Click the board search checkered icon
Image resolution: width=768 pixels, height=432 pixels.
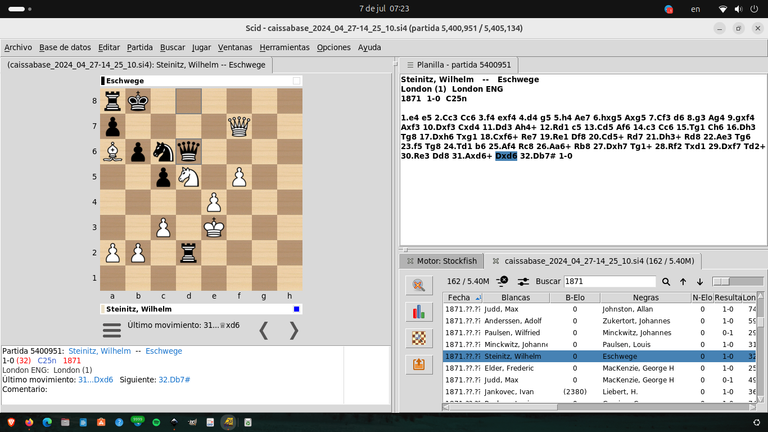coord(419,338)
